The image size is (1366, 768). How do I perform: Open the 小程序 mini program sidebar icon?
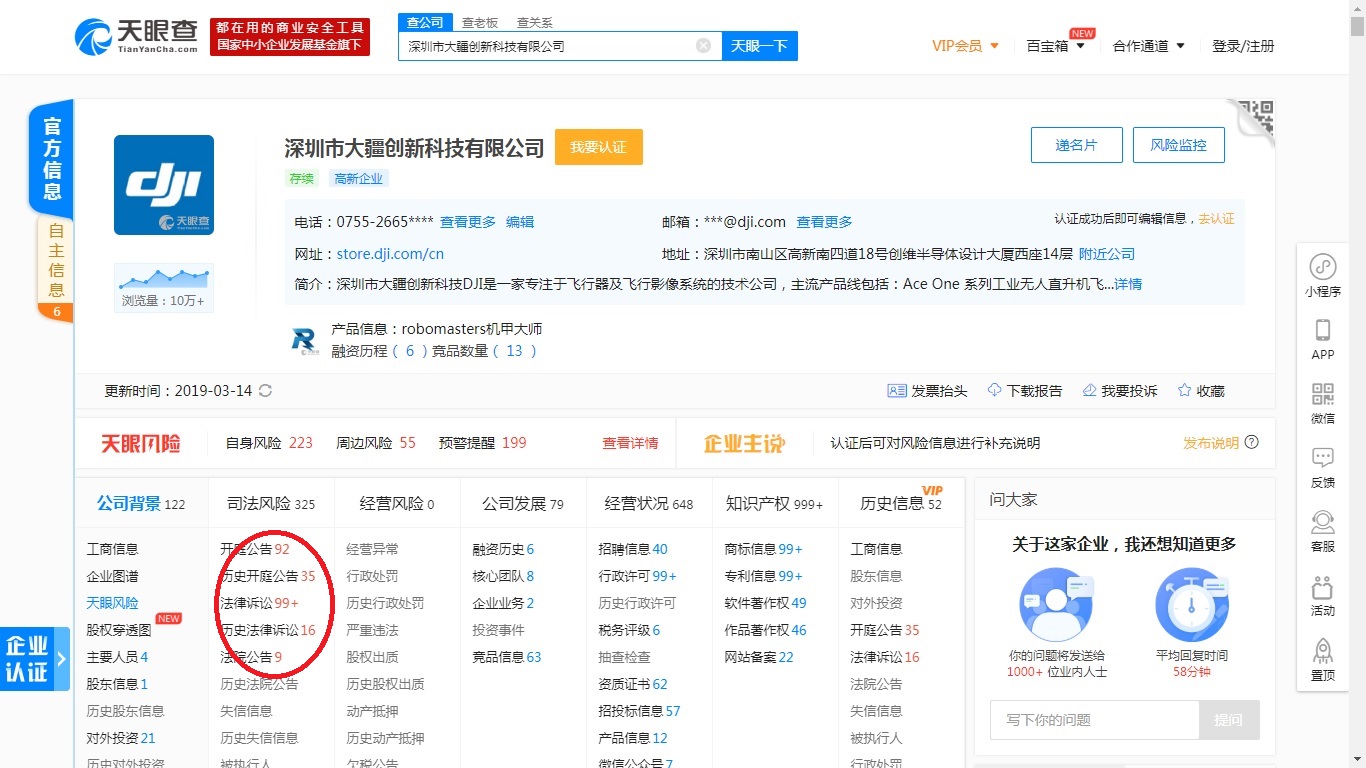point(1323,275)
